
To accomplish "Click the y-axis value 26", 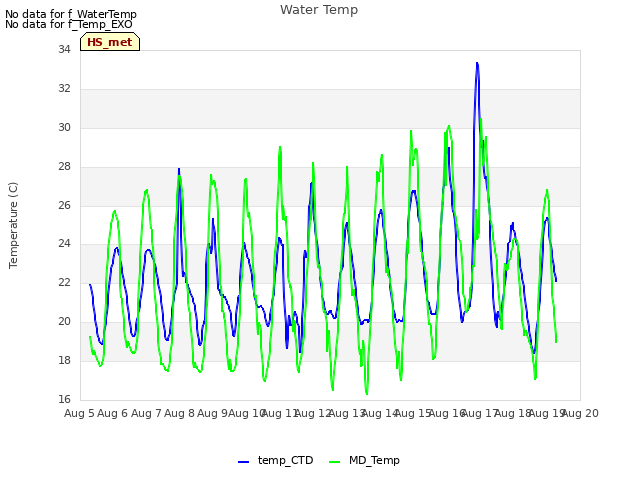I will pos(64,205).
